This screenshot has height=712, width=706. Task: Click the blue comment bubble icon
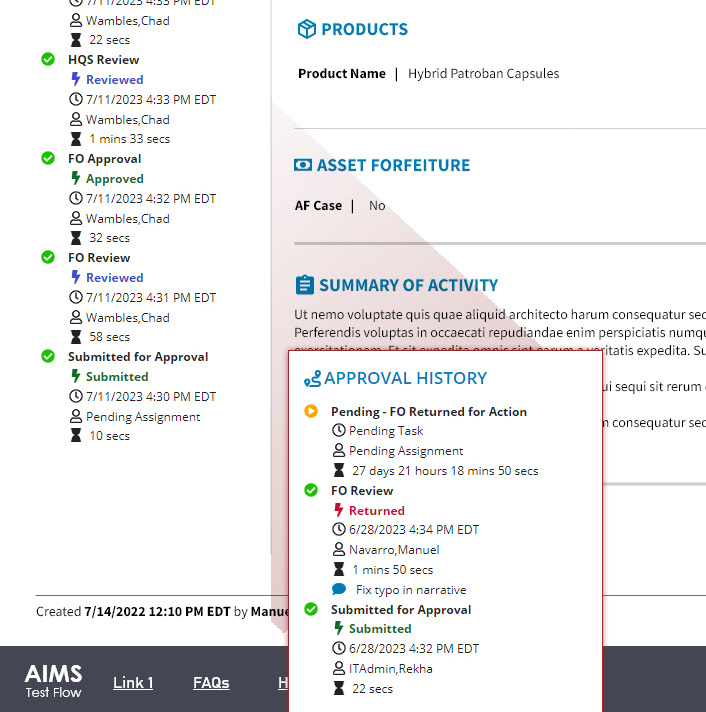[x=339, y=589]
